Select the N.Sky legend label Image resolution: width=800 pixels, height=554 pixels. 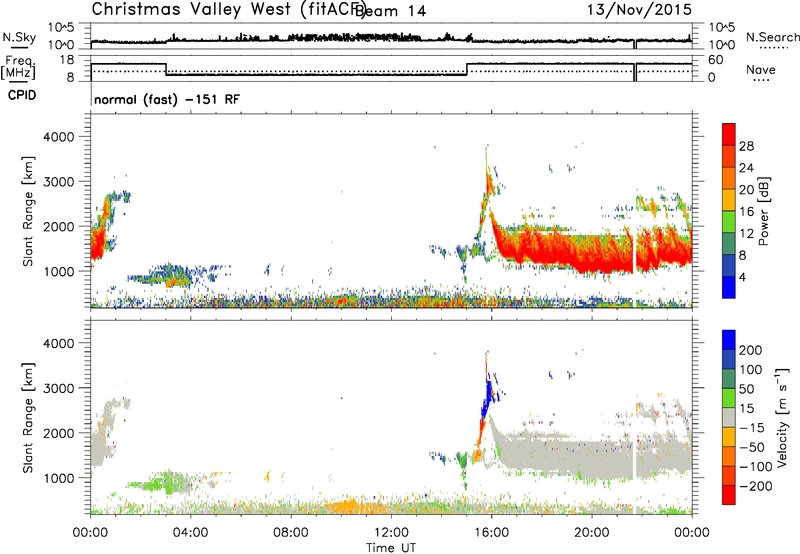coord(19,37)
